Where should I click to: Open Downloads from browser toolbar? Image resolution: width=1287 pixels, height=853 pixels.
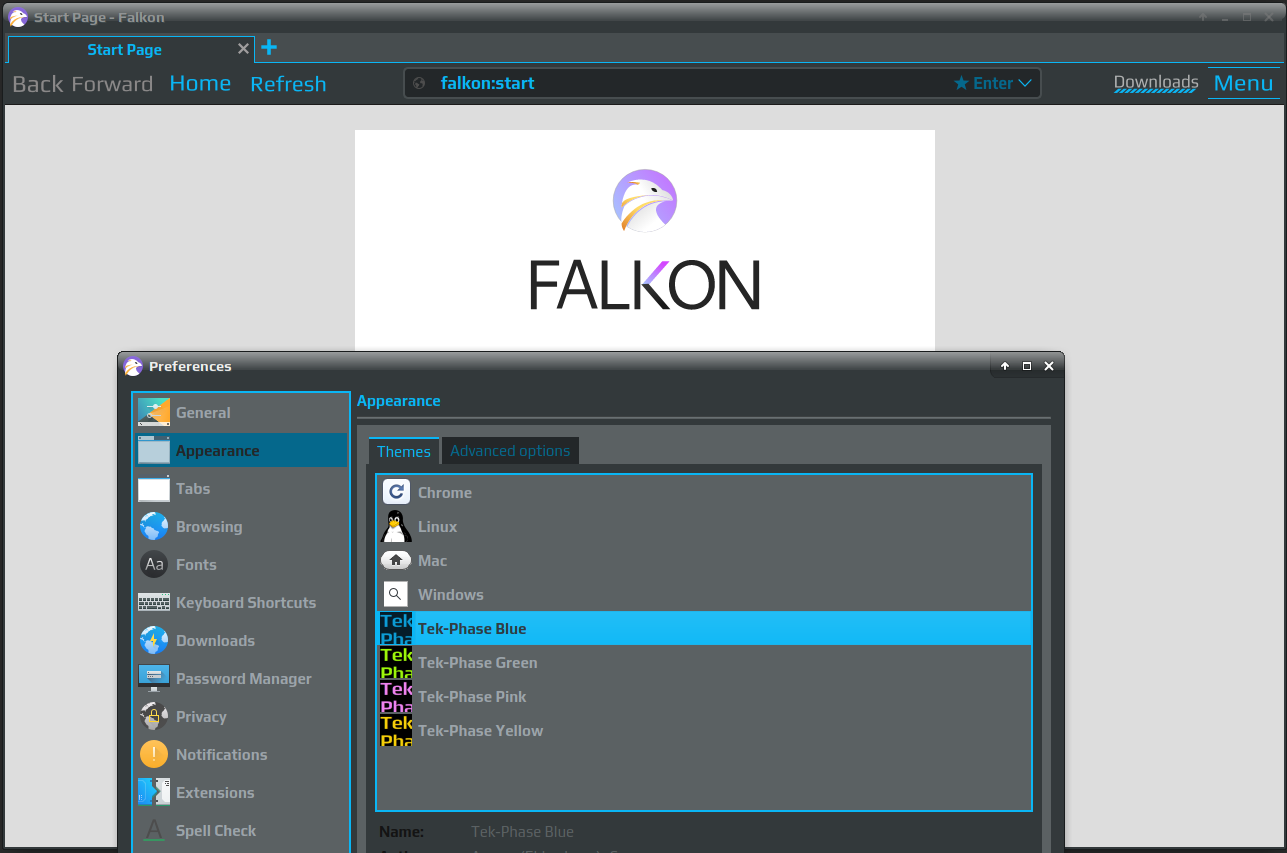(x=1156, y=83)
